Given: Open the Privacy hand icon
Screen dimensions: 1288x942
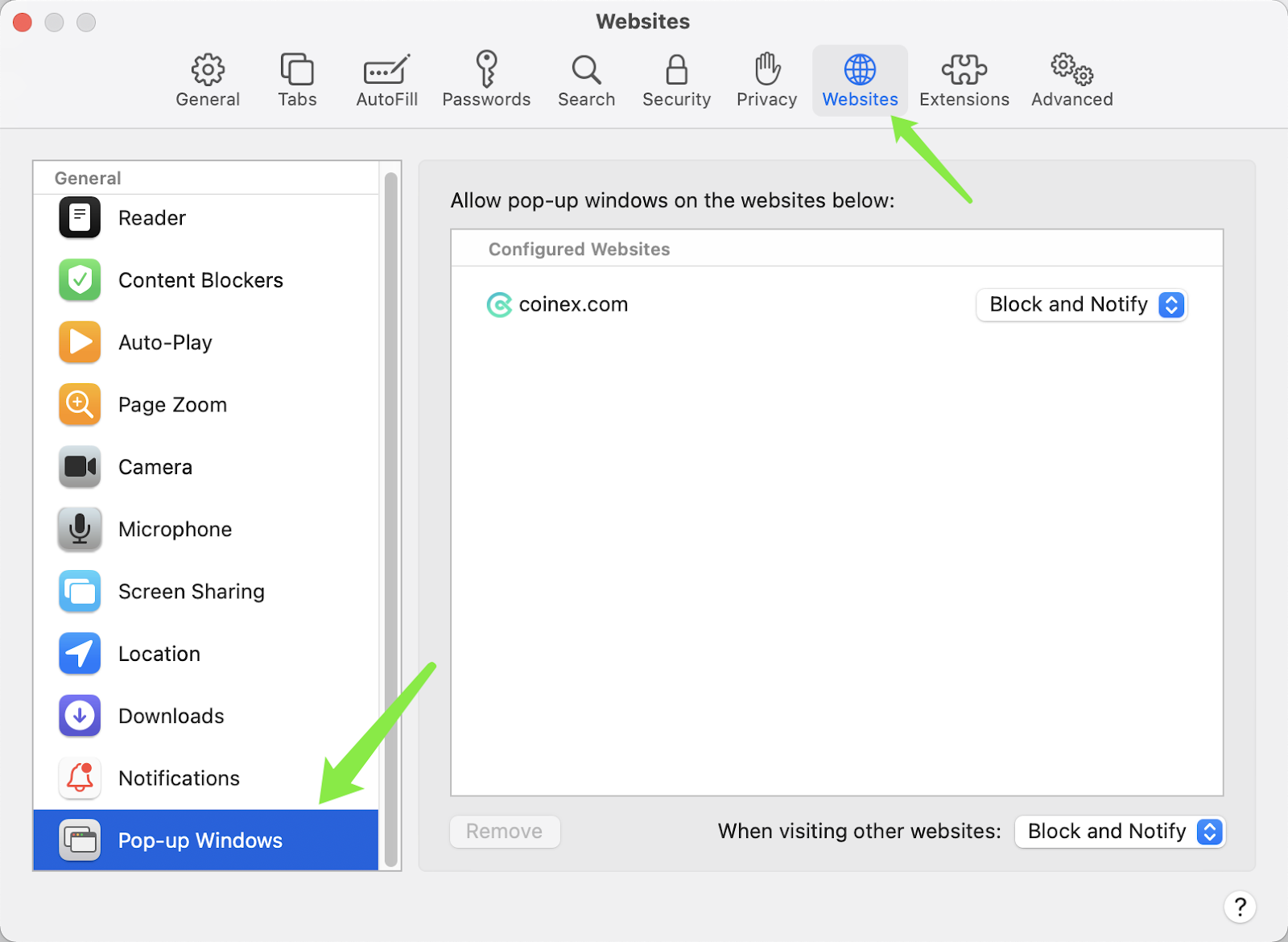Looking at the screenshot, I should point(767,69).
